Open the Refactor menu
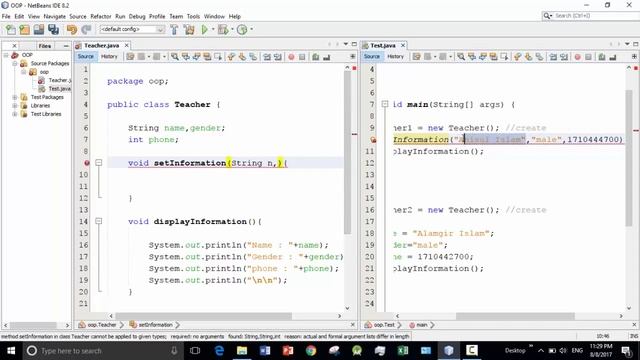640x360 pixels. click(x=101, y=16)
